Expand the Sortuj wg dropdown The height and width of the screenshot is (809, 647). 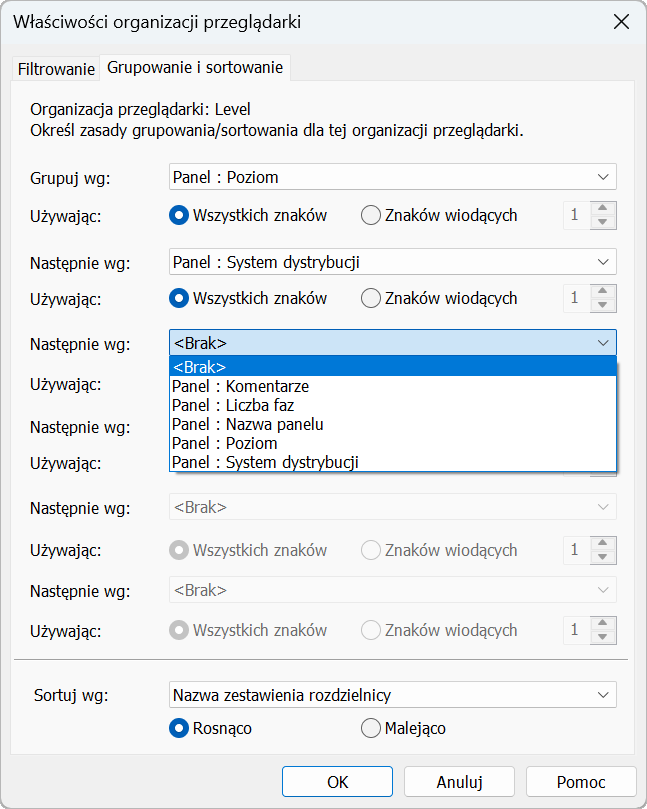point(393,694)
